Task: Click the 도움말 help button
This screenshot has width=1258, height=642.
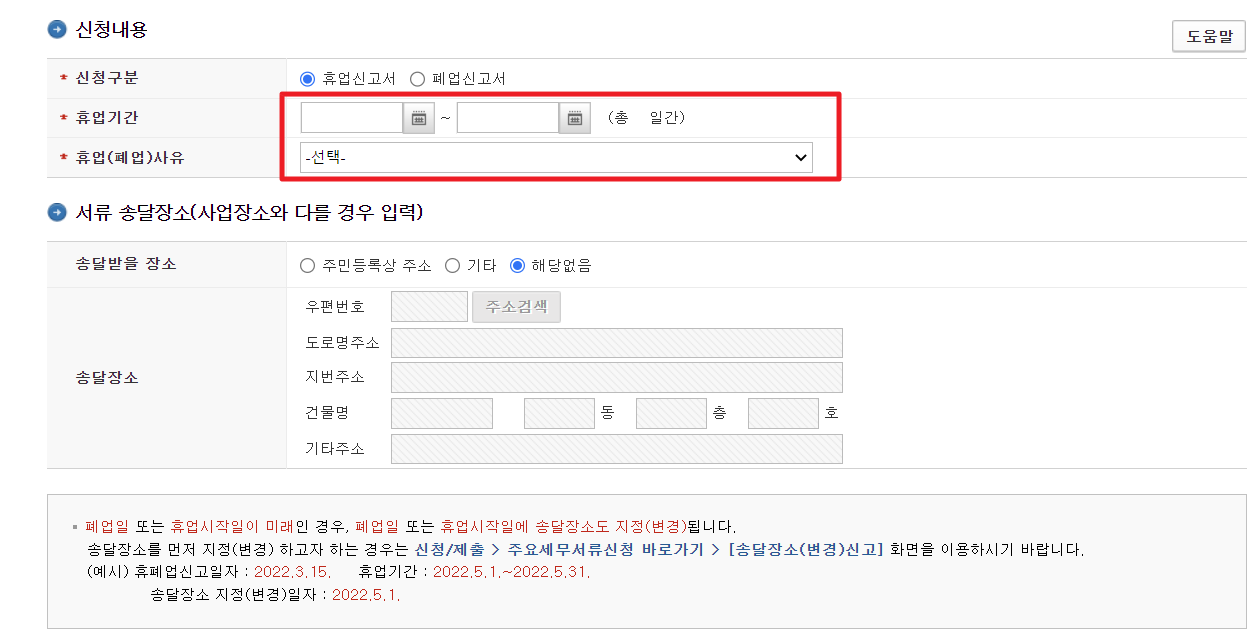Action: [x=1208, y=36]
